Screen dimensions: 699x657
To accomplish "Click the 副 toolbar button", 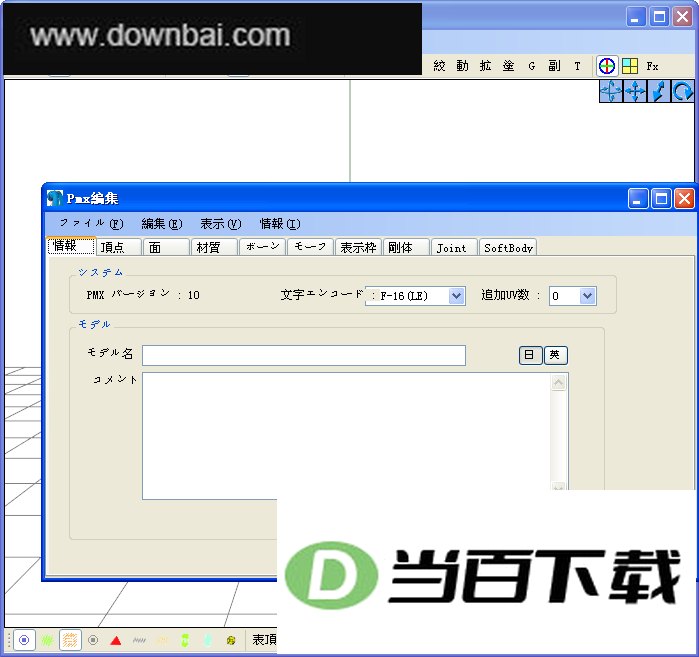I will click(555, 66).
